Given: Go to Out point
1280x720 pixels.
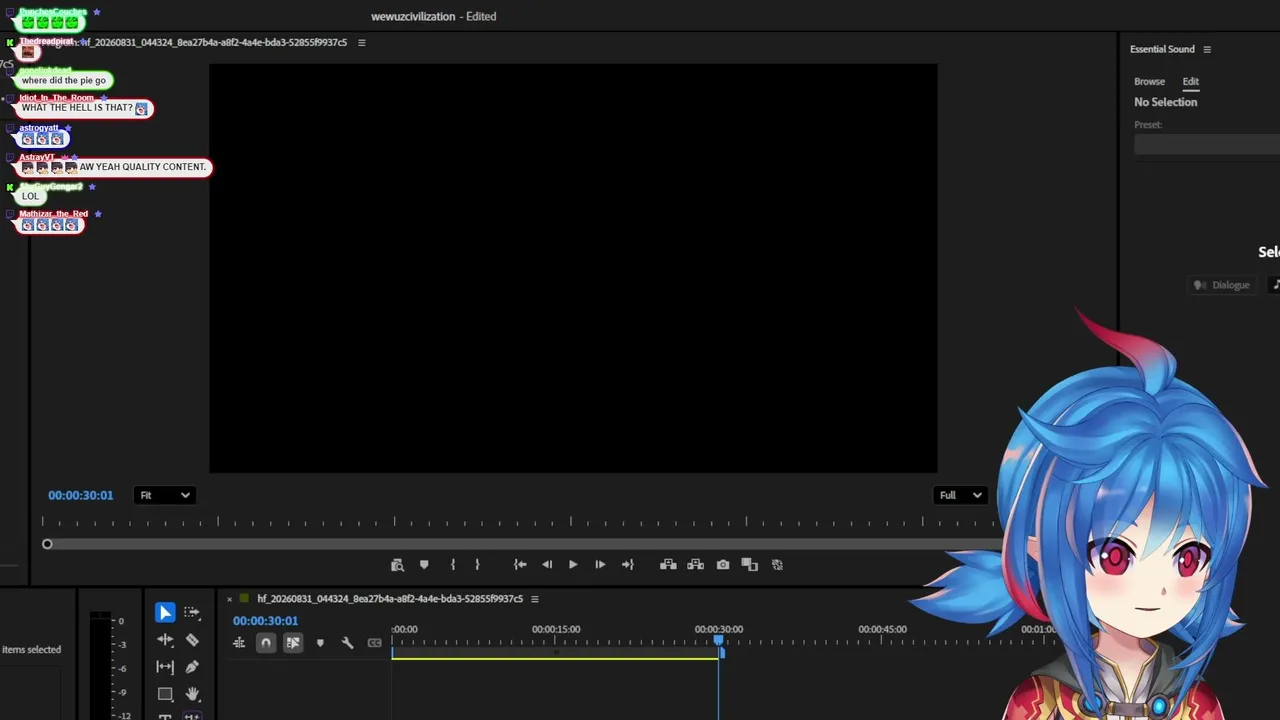Looking at the screenshot, I should pos(627,565).
